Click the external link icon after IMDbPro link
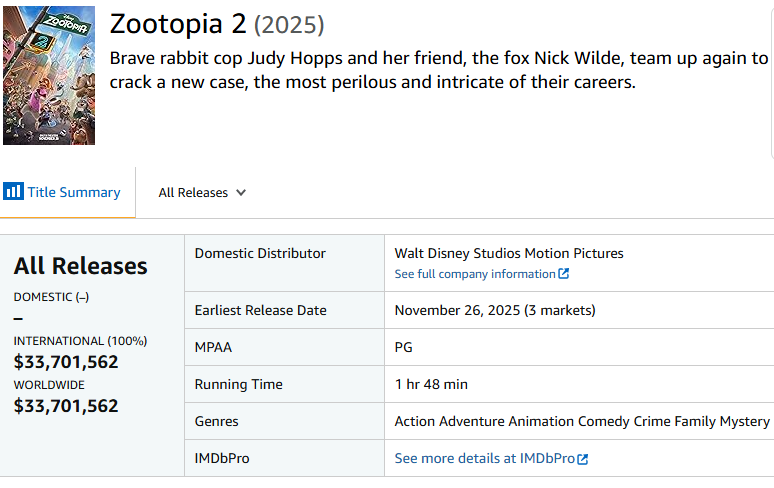 tap(583, 459)
